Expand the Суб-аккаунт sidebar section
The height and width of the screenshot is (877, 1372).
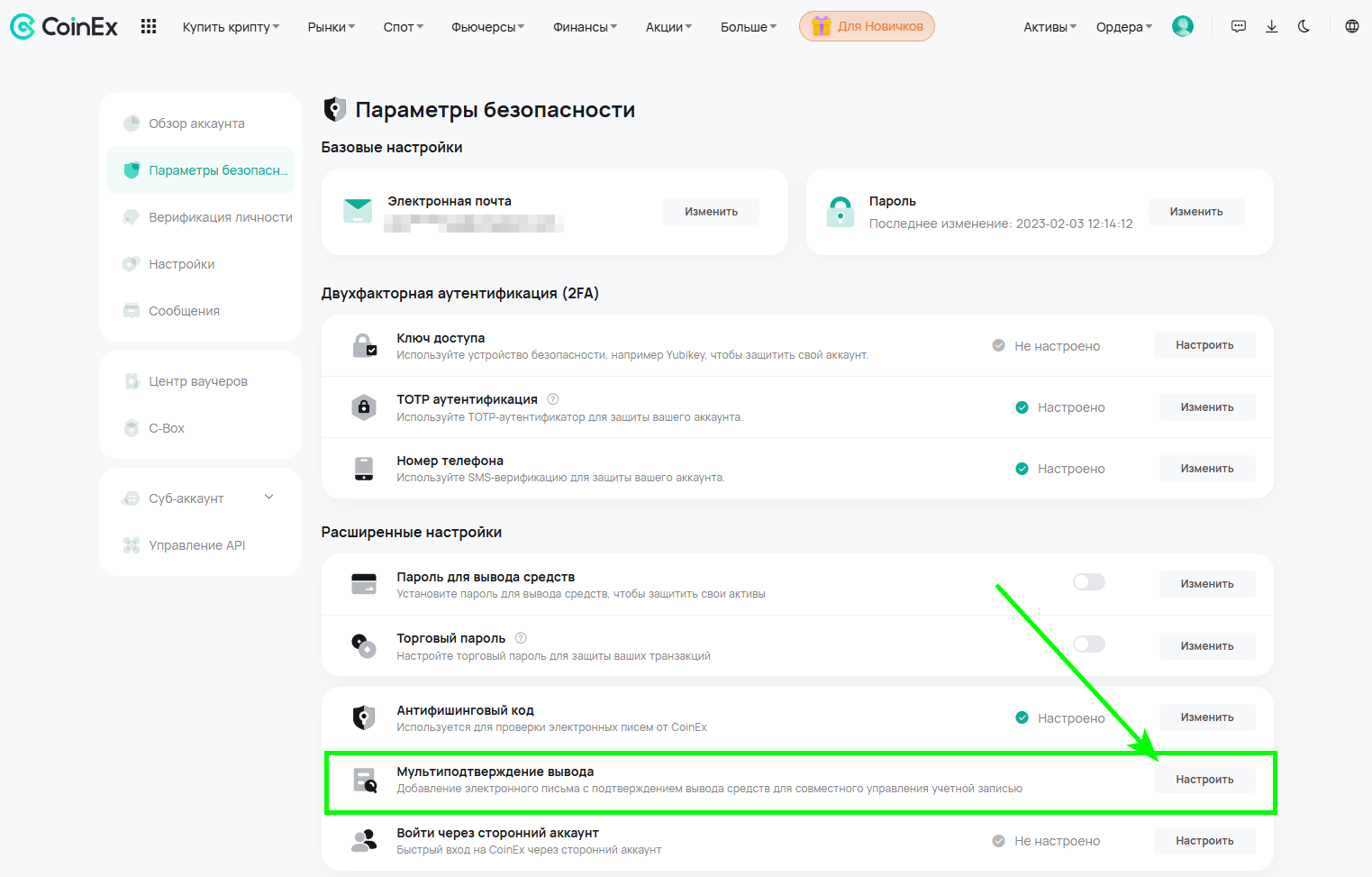268,498
